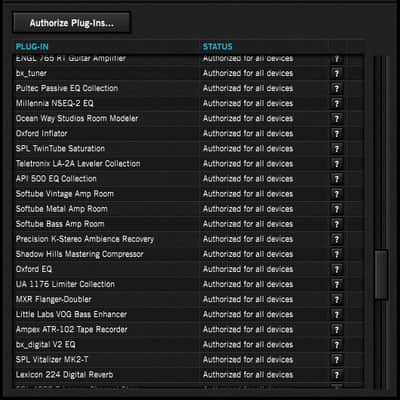
Task: Click help icon for Teletronix LA-2A Leveler Collection
Action: point(337,164)
